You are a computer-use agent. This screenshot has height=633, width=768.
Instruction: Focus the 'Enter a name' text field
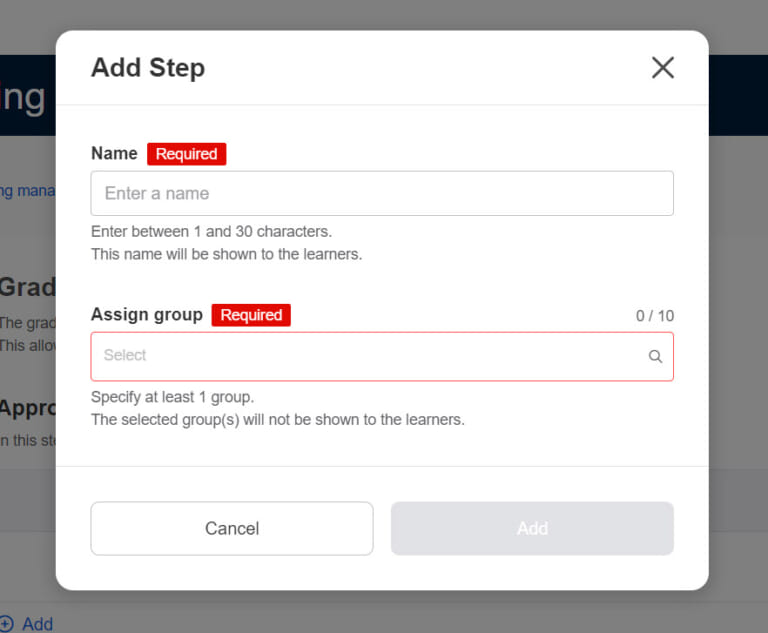click(382, 194)
